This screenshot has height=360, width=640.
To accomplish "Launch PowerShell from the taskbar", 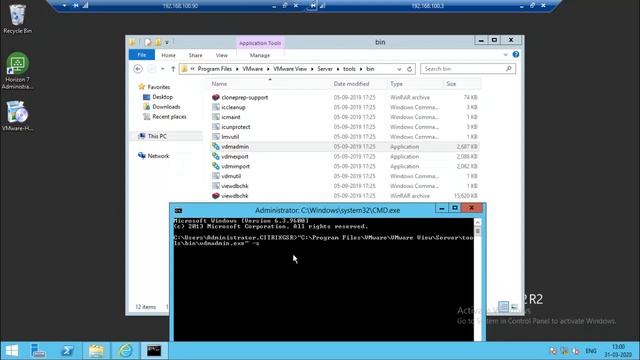I will point(67,351).
